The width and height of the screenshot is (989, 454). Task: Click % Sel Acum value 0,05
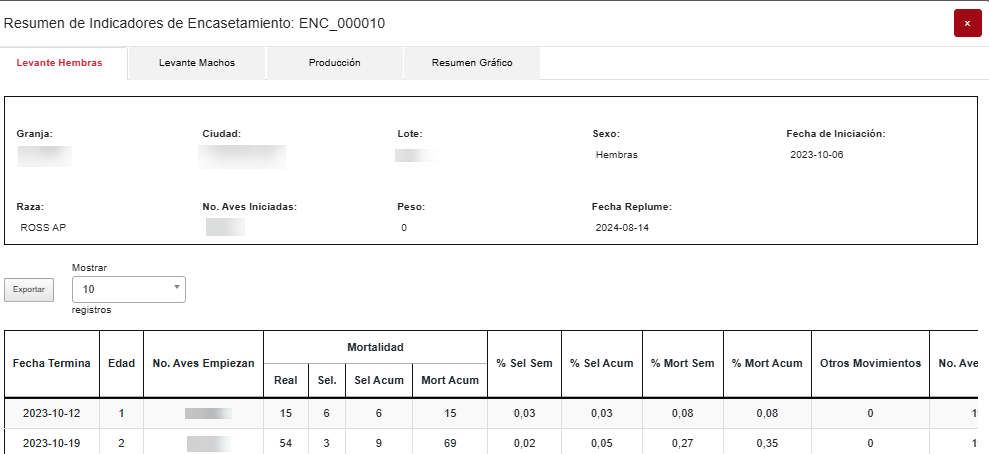coord(602,443)
